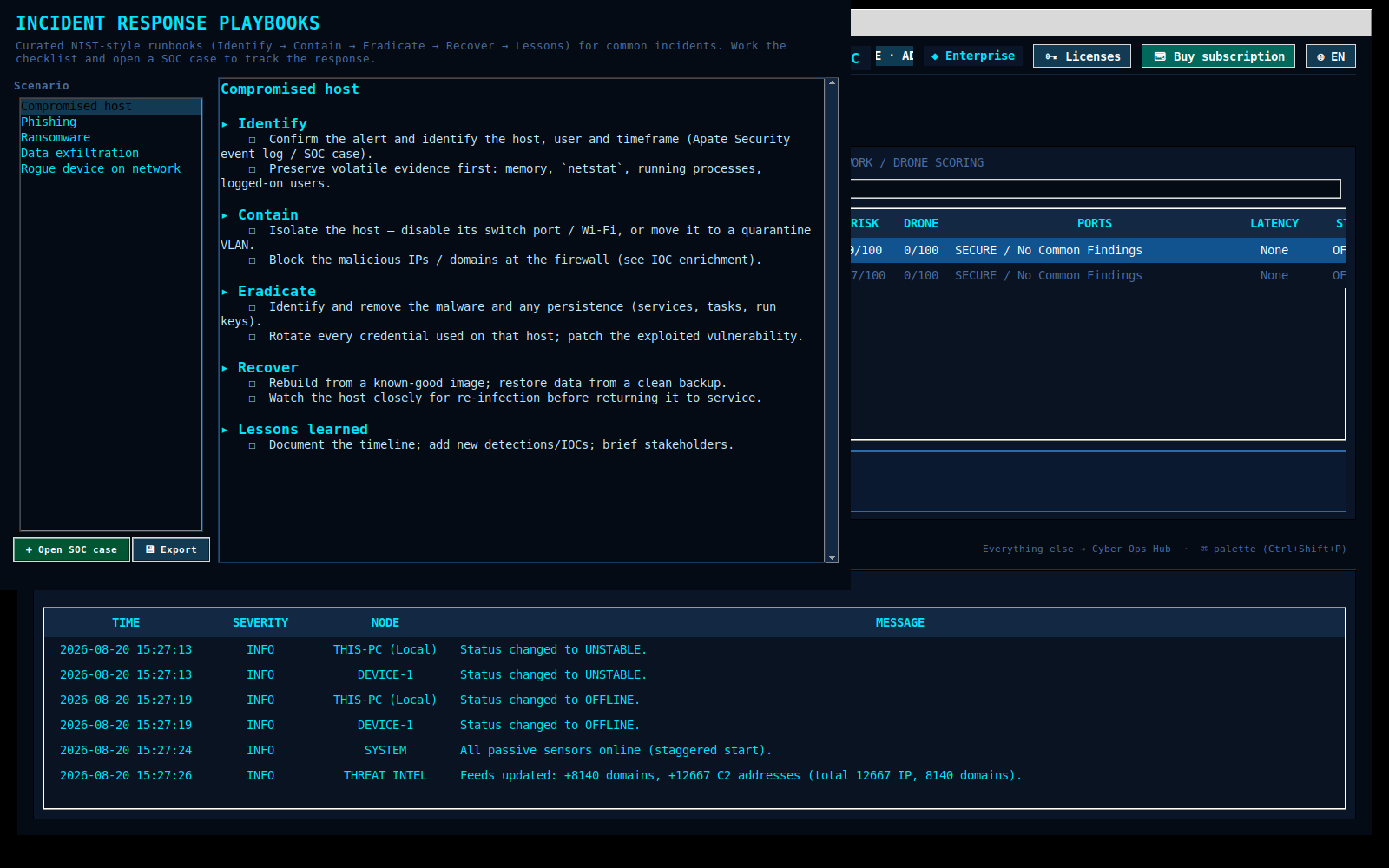Check 'Rebuild from a known-good image' item

[x=253, y=384]
